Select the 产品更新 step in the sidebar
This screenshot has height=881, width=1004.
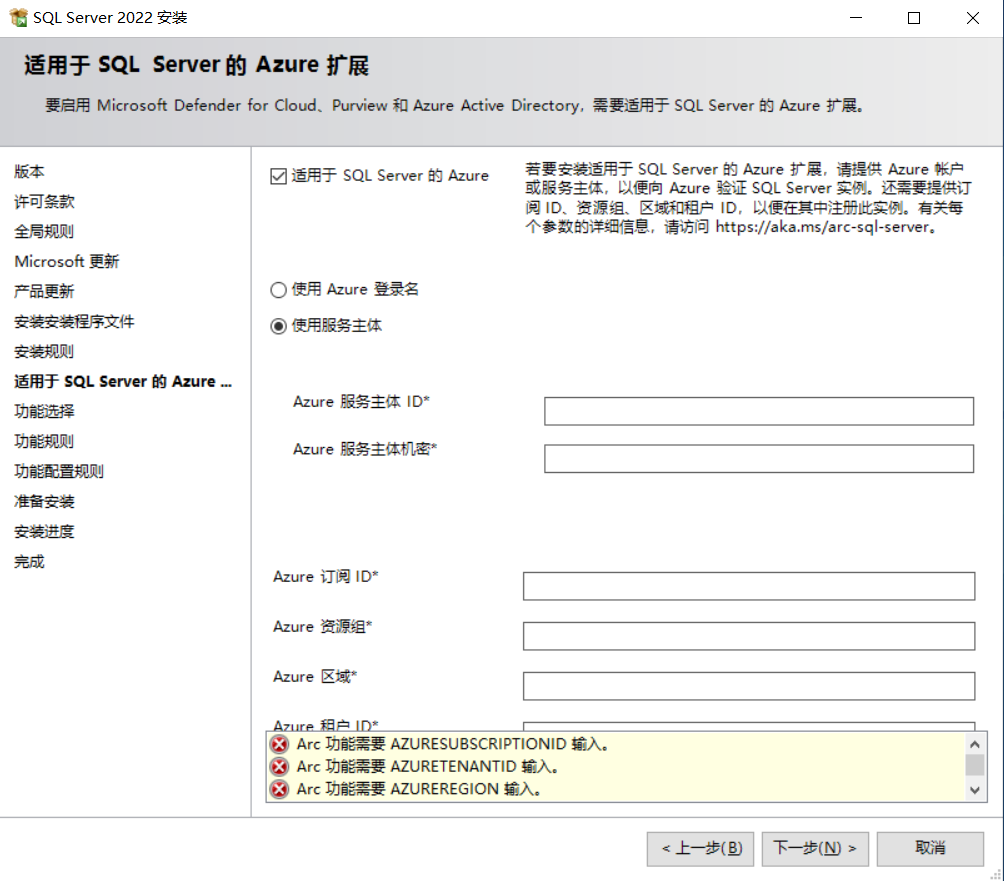[x=44, y=291]
